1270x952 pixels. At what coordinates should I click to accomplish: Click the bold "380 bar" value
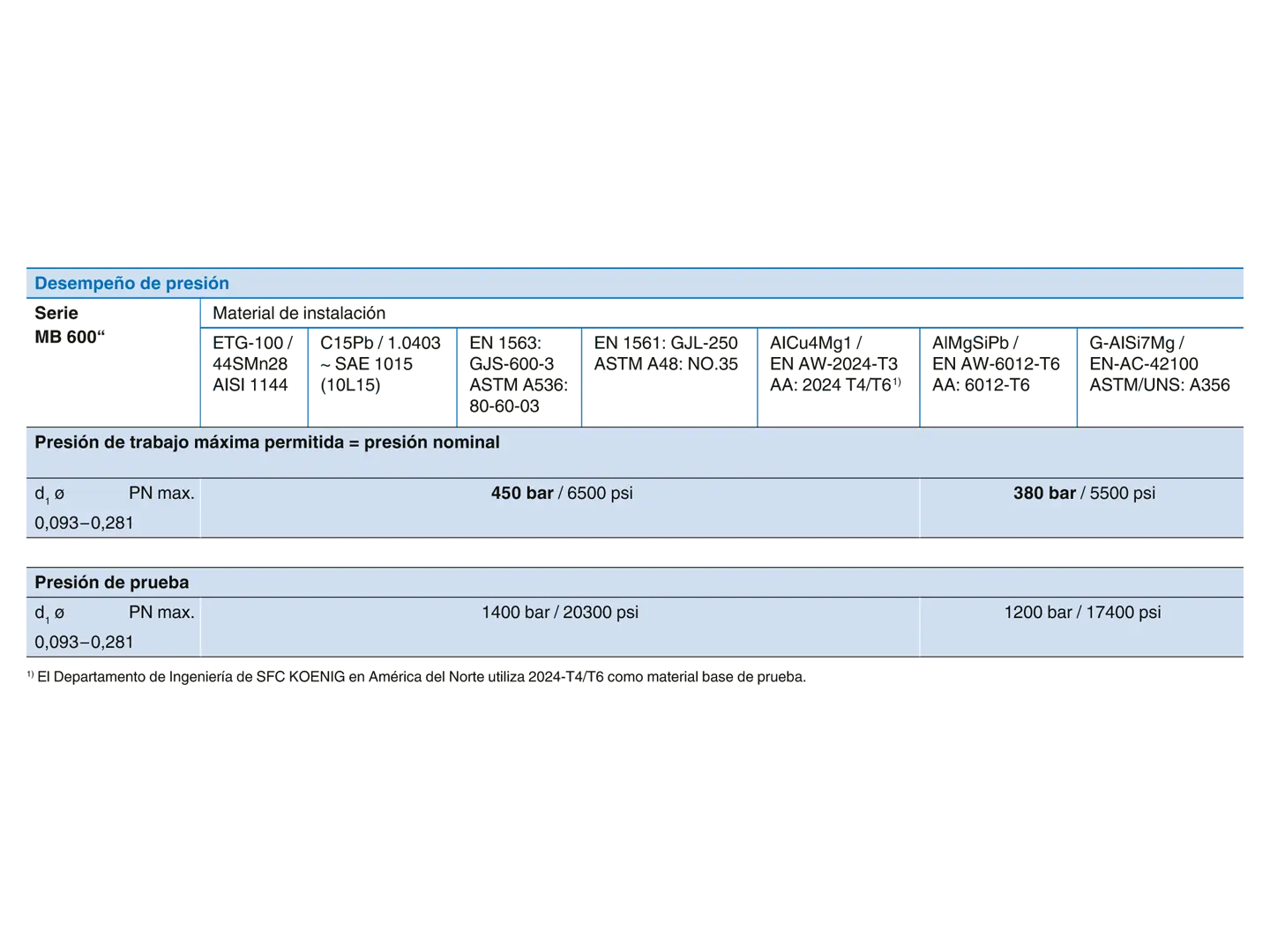(1044, 494)
